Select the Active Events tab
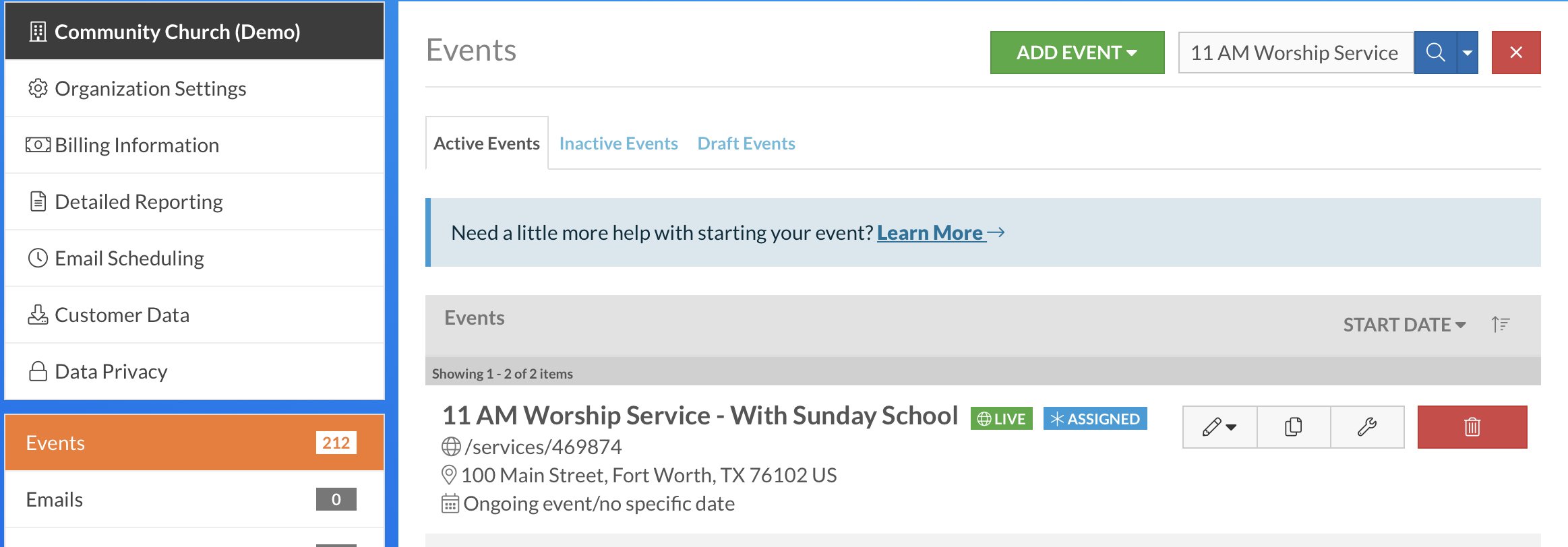Viewport: 1568px width, 547px height. point(487,143)
